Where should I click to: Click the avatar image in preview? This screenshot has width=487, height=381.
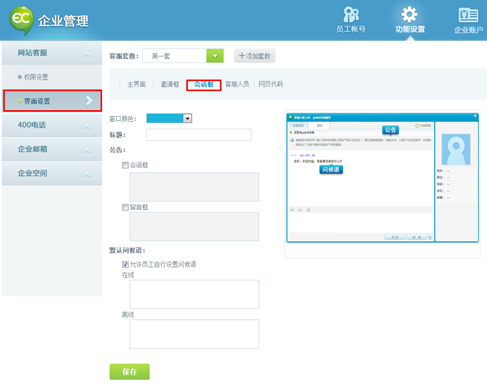coord(456,149)
